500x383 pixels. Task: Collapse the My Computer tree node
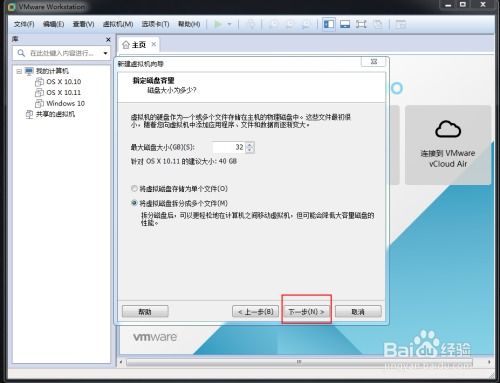click(x=19, y=71)
